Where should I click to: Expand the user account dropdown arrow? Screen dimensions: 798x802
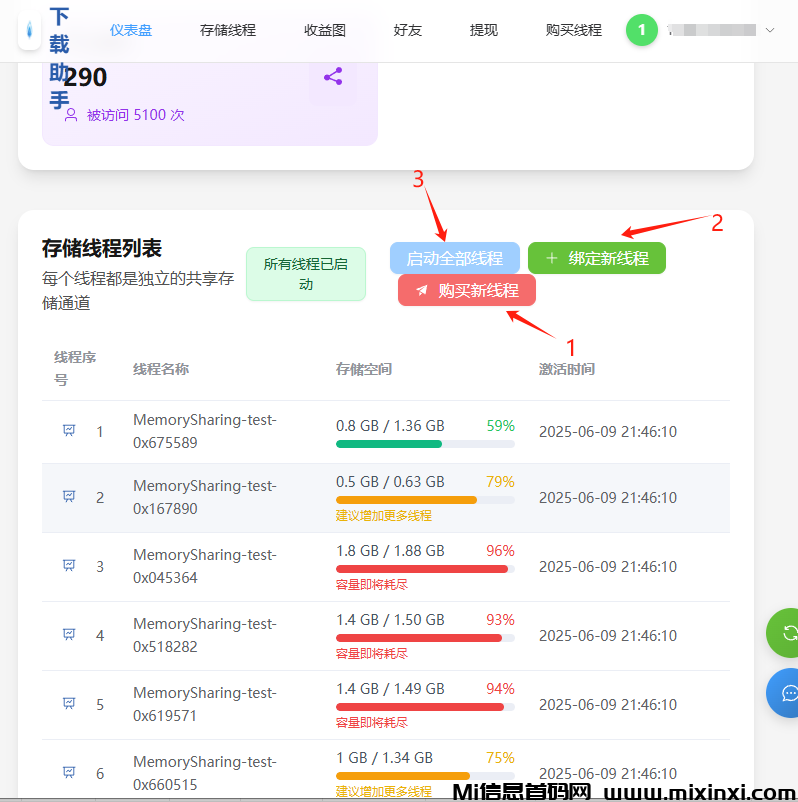(769, 30)
